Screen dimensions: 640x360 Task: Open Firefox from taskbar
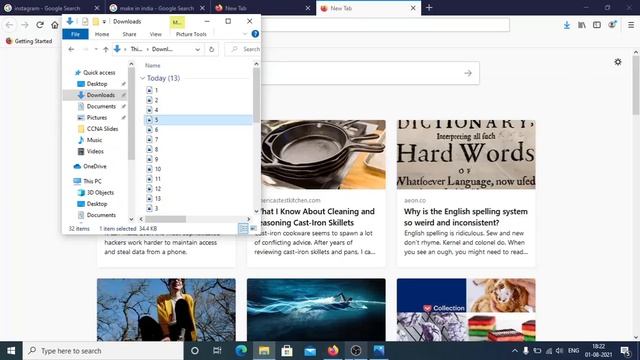click(333, 351)
